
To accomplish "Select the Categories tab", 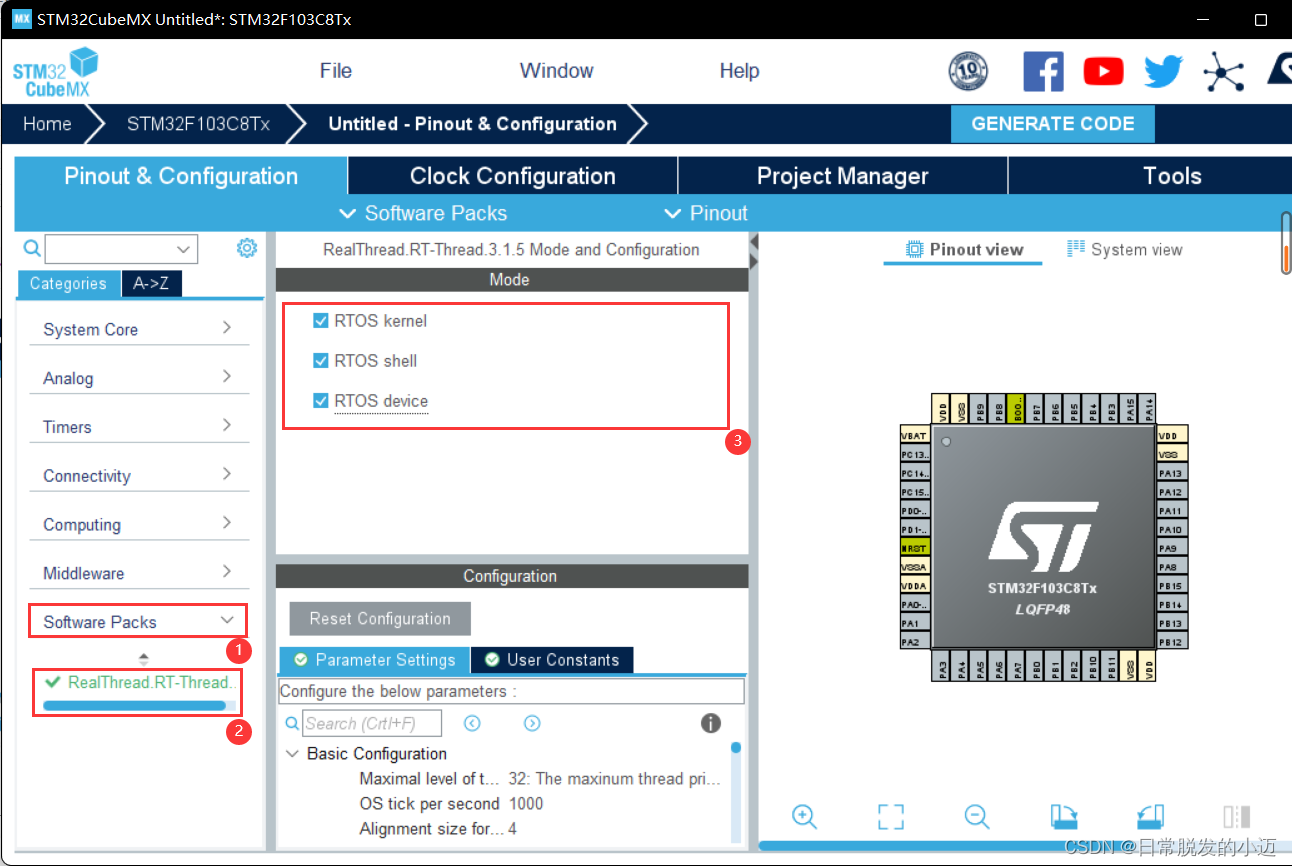I will click(68, 284).
